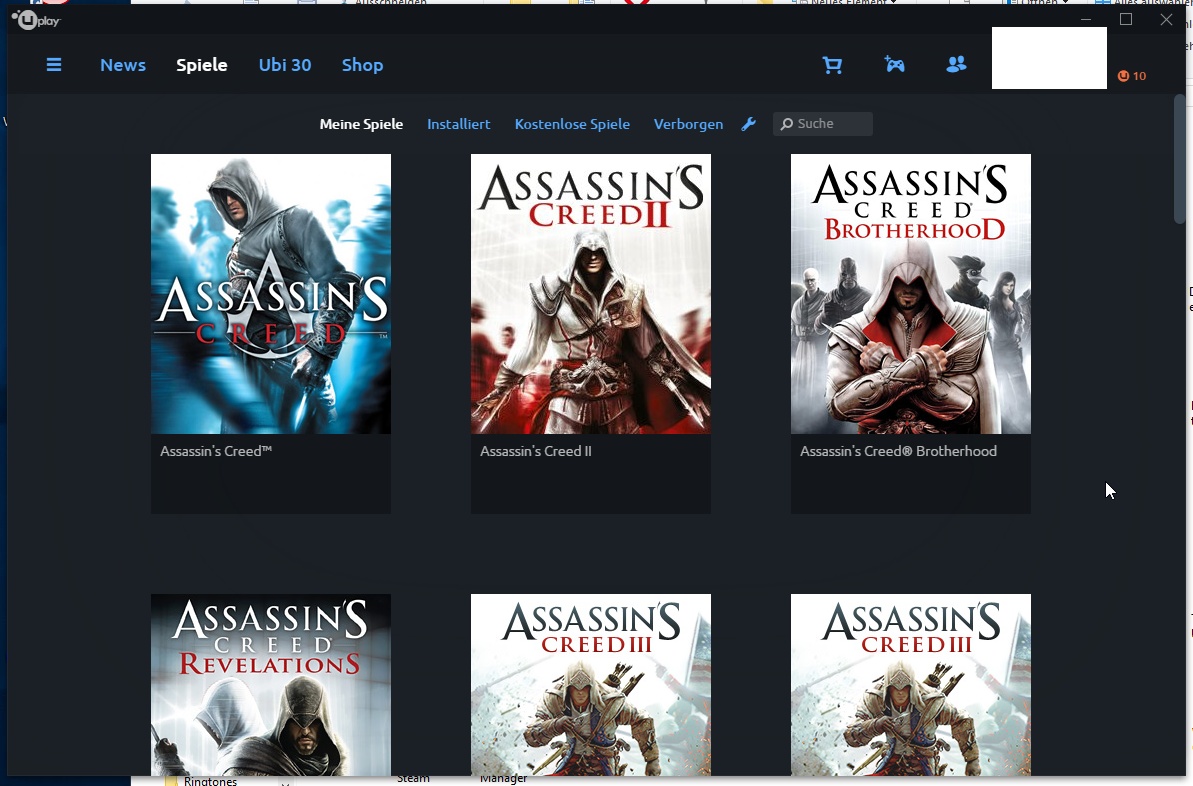Image resolution: width=1193 pixels, height=786 pixels.
Task: Switch to the Shop tab
Action: (362, 65)
